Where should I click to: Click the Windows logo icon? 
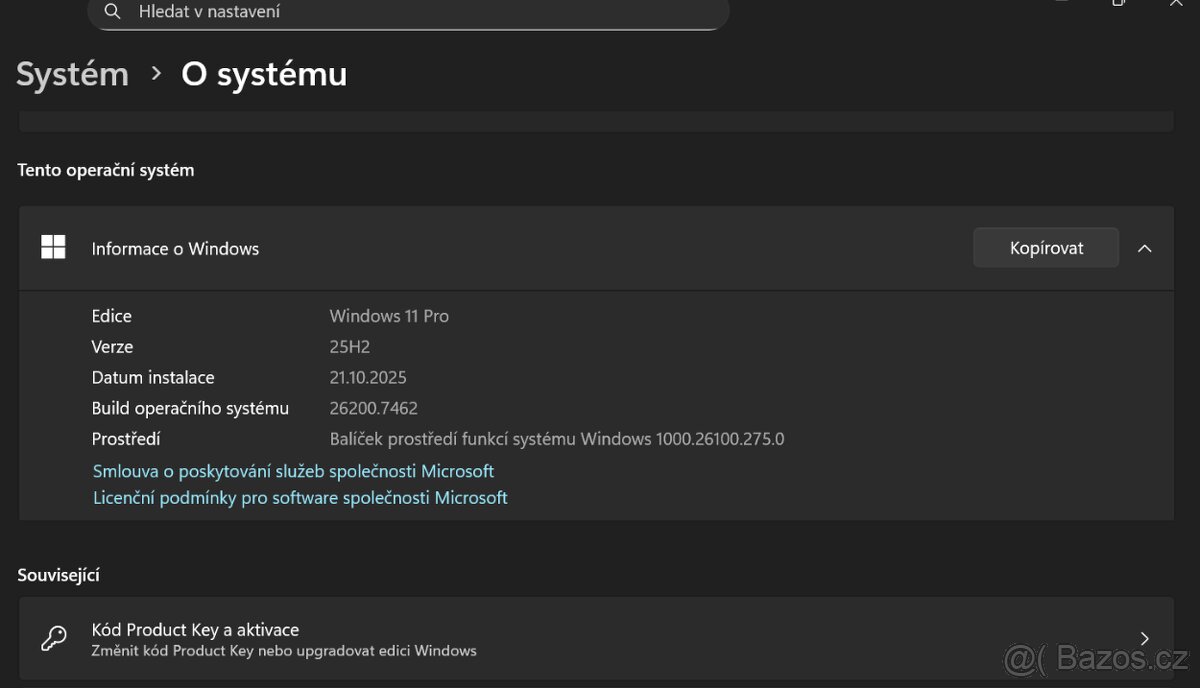[53, 248]
